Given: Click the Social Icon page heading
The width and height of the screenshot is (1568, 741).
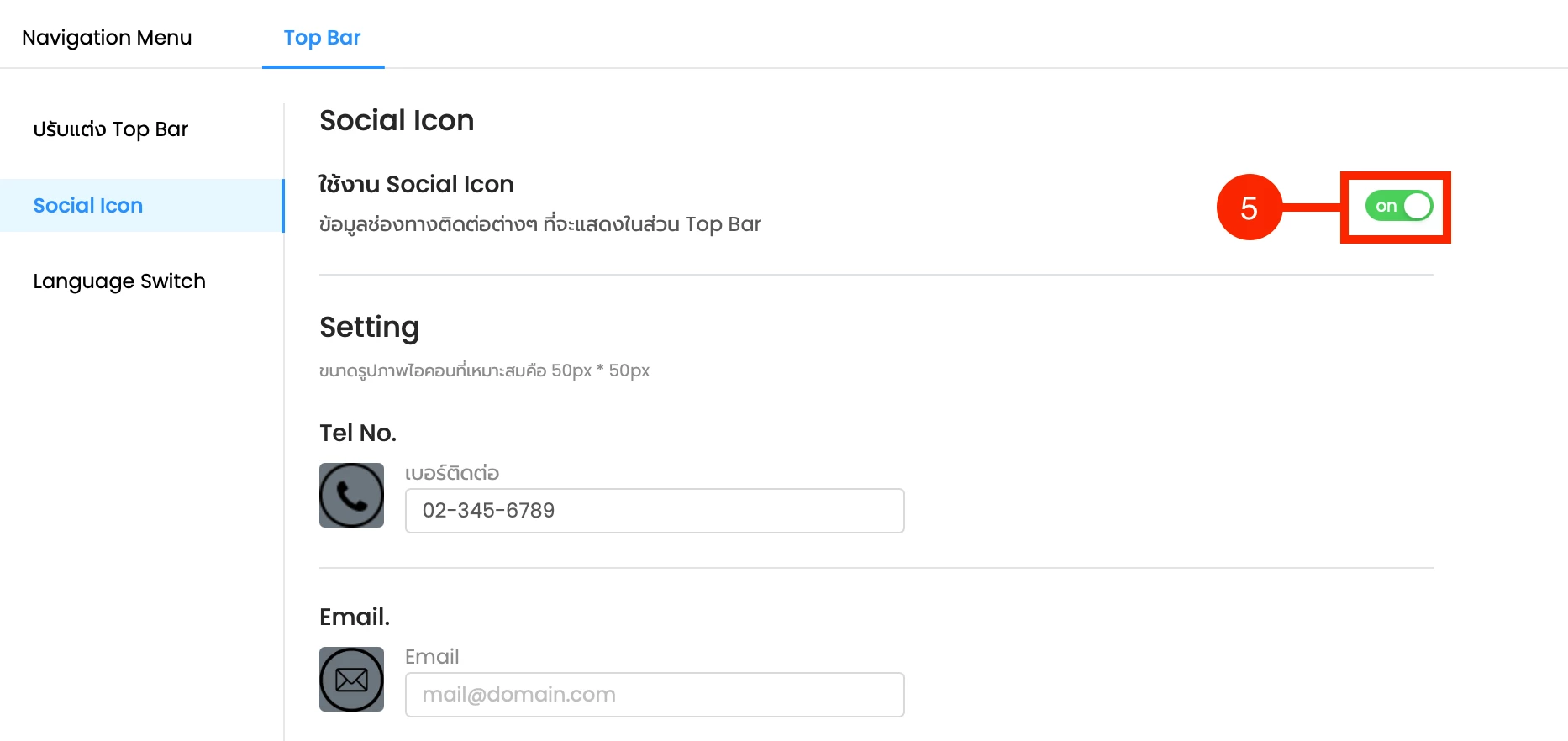Looking at the screenshot, I should point(397,121).
